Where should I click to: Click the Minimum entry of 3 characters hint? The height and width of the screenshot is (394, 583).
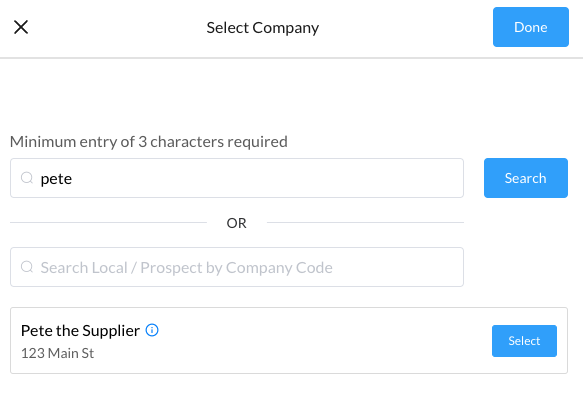149,142
